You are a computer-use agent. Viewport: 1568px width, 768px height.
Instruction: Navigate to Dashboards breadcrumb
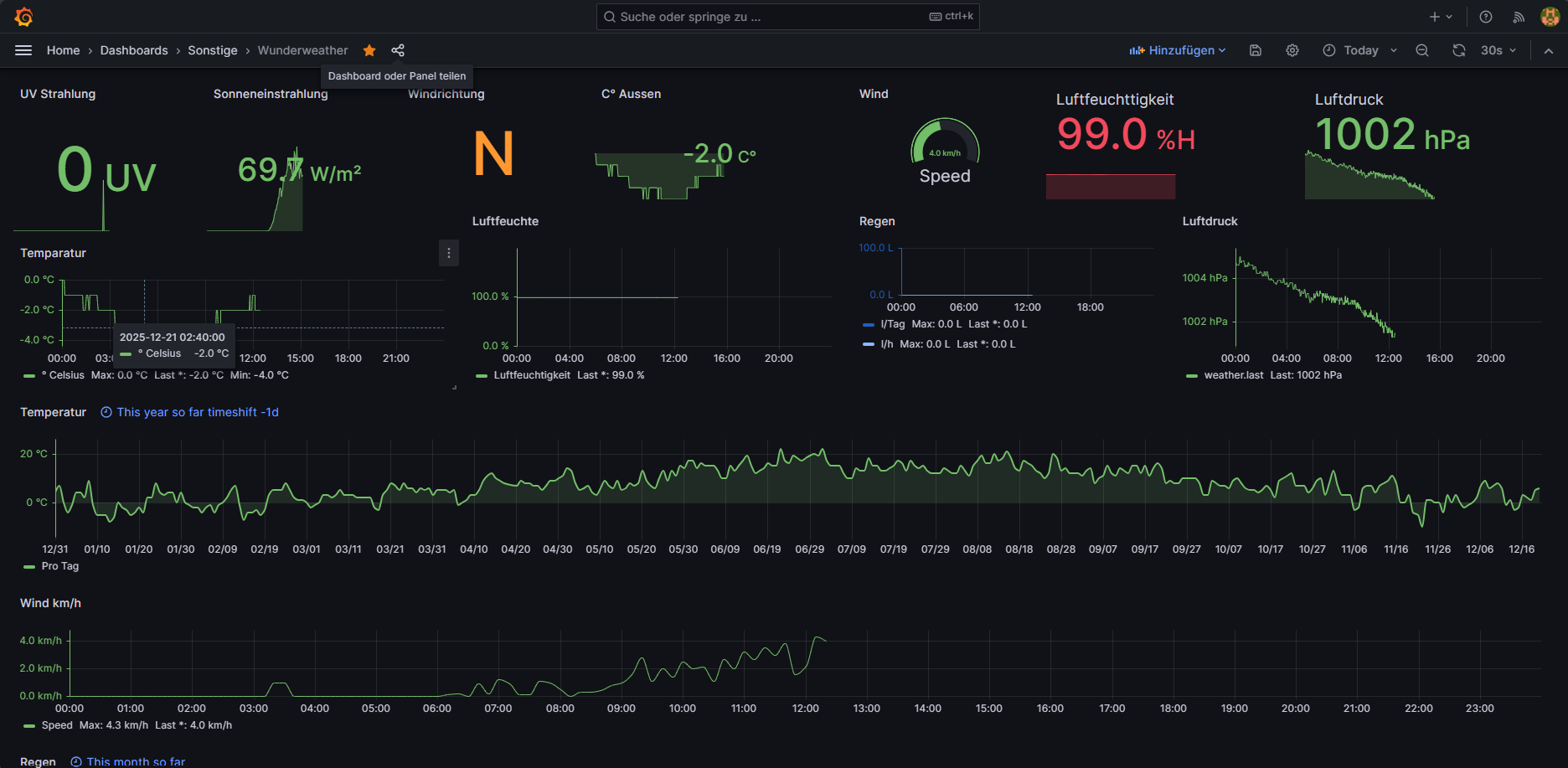coord(134,50)
